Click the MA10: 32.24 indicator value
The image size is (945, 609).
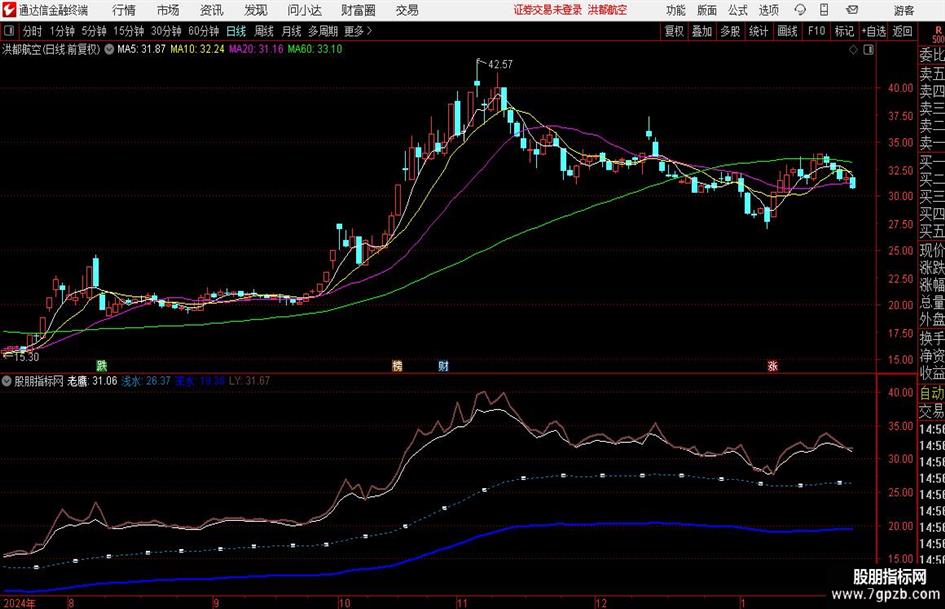point(197,49)
